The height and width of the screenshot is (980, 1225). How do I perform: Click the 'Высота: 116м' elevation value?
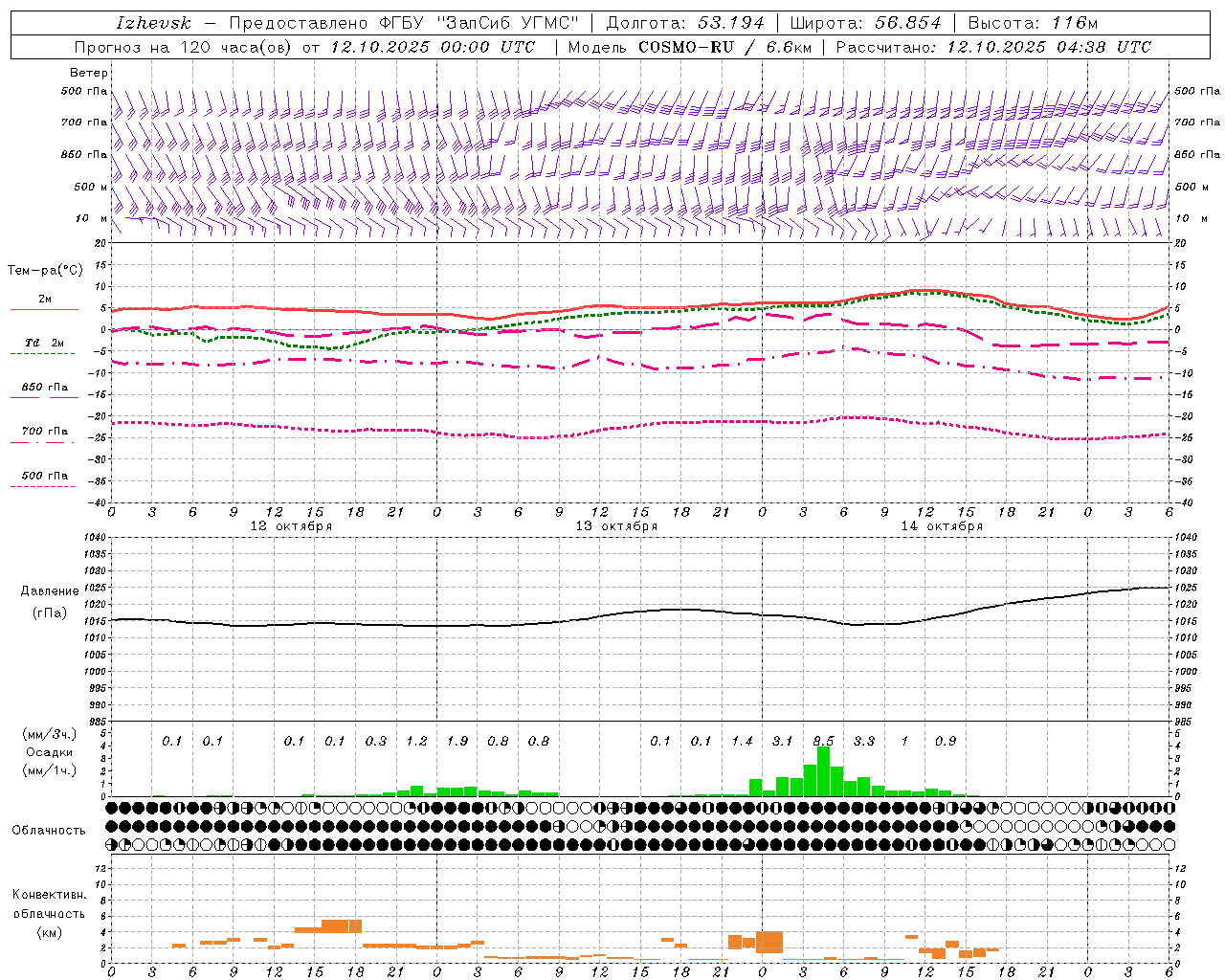1033,23
